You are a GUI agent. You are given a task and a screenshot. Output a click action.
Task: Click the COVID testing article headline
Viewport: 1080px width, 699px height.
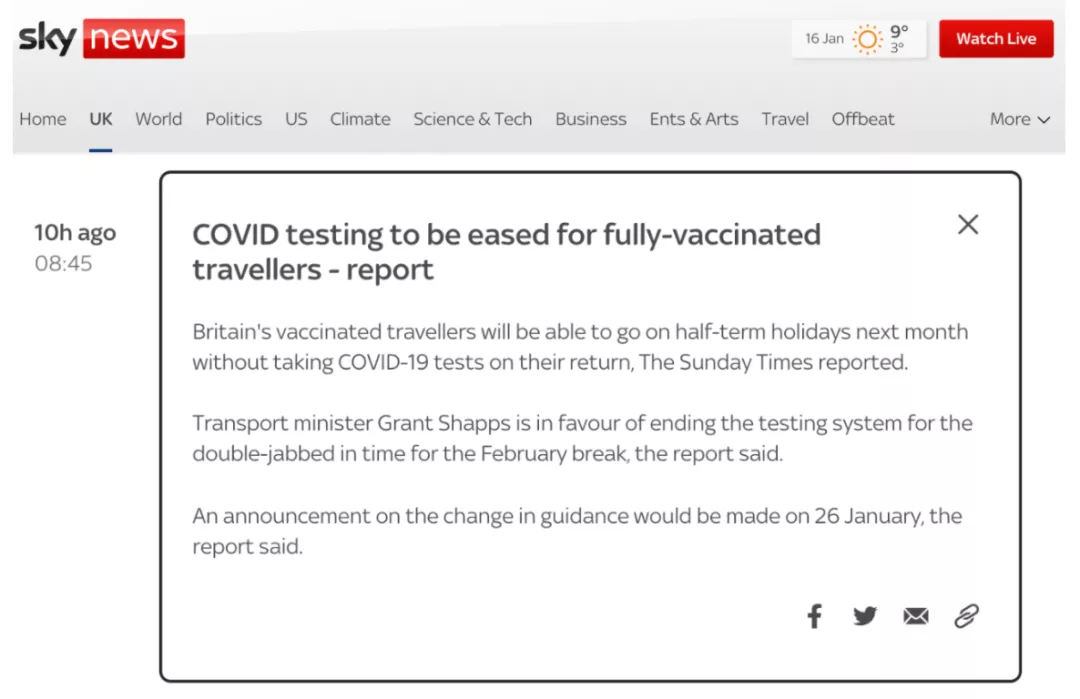pos(506,252)
